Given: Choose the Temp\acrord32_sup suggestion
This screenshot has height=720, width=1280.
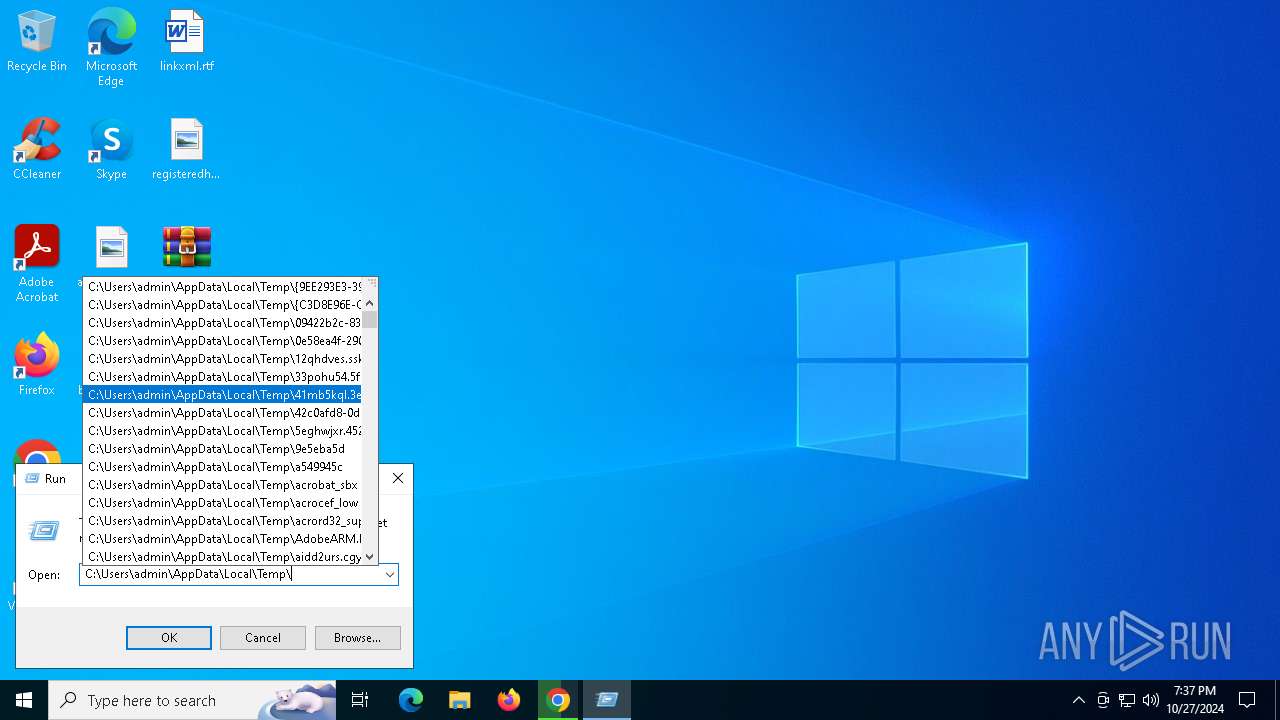Looking at the screenshot, I should 222,521.
